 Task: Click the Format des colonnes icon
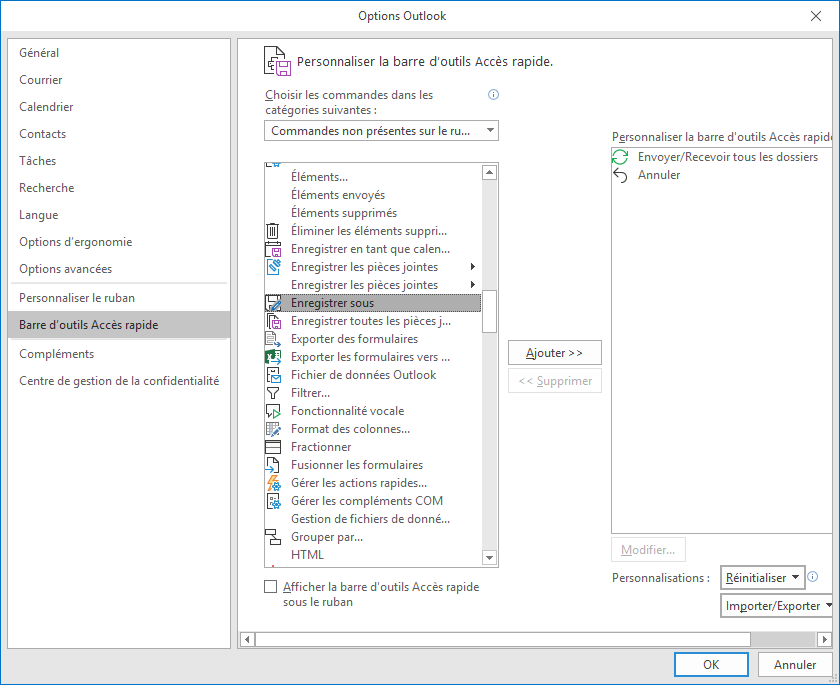(x=273, y=429)
